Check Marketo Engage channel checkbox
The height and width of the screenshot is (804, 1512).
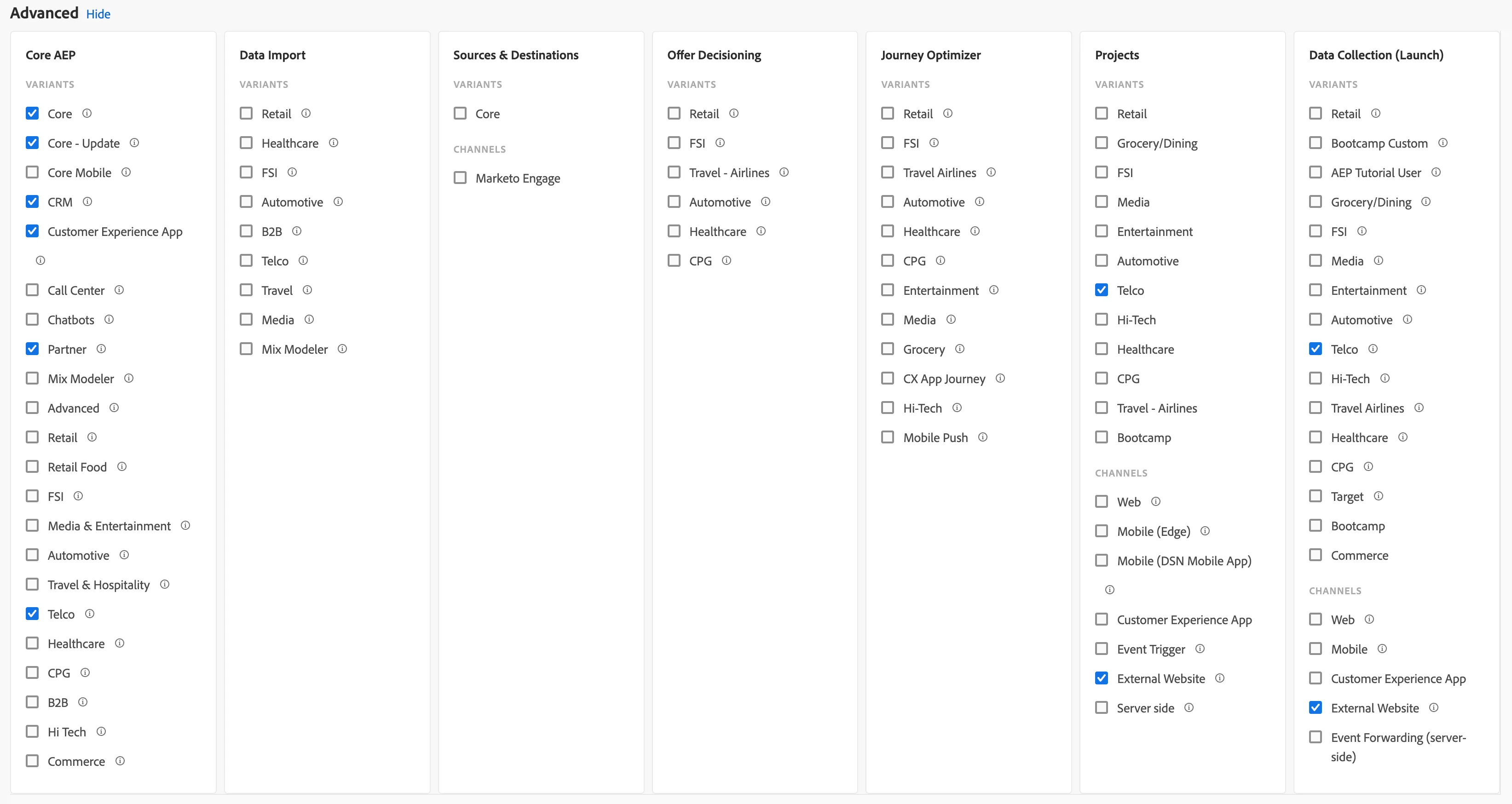point(460,177)
